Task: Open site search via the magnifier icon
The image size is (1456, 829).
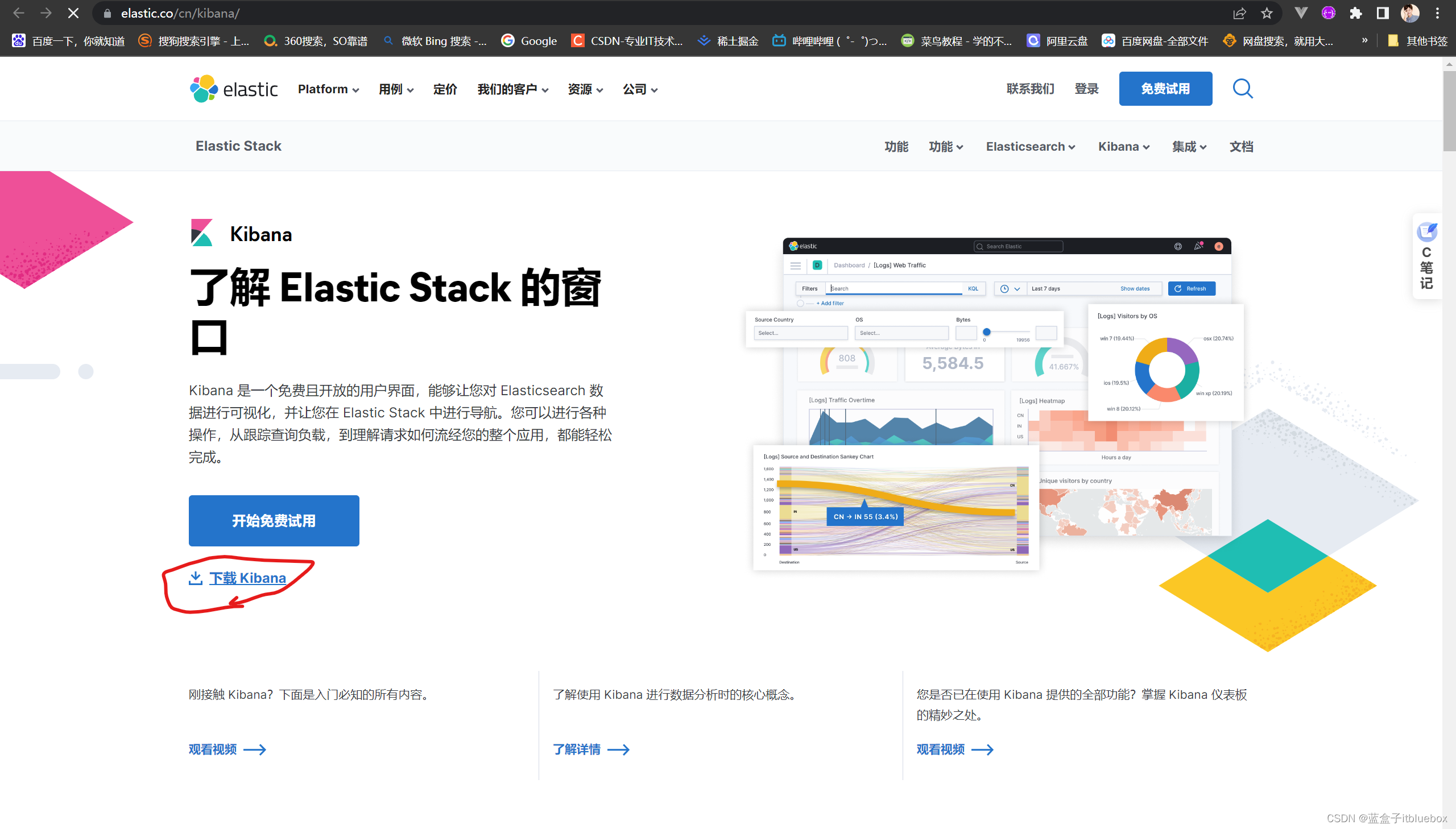Action: click(1243, 88)
